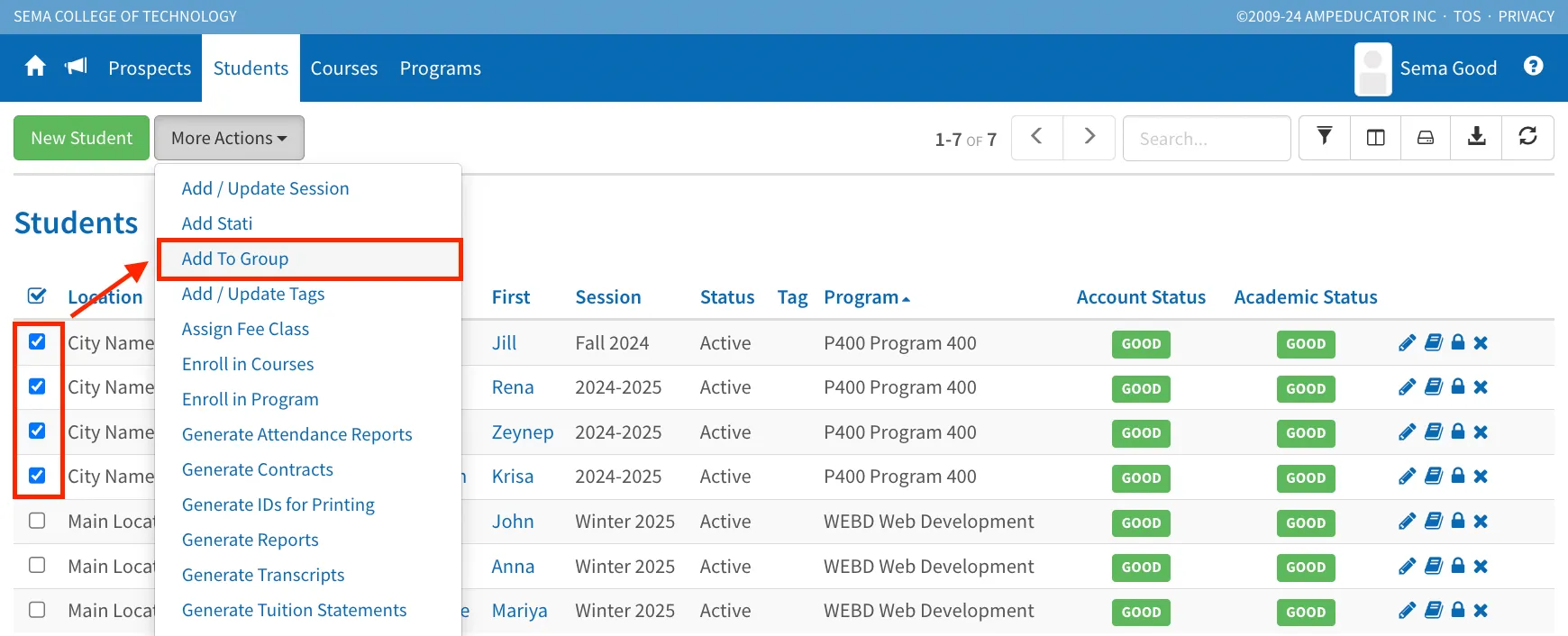Edit student John with pencil icon
Viewport: 1568px width, 636px height.
[x=1407, y=522]
